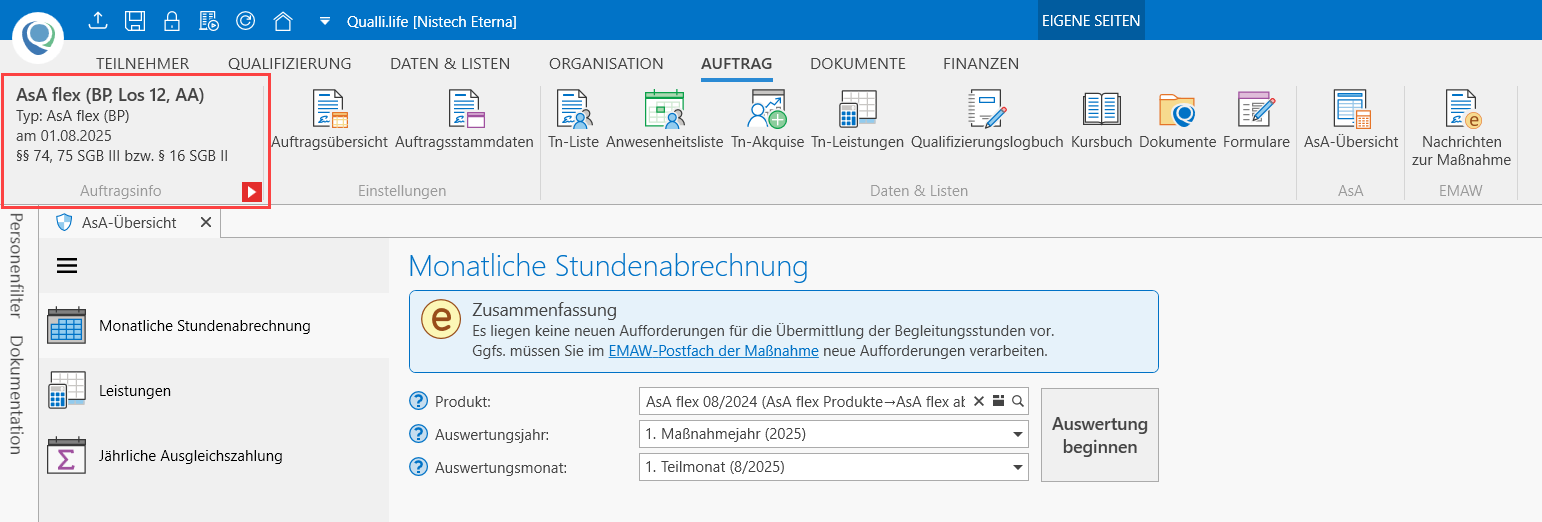
Task: Open the Kursbuch book icon
Action: point(1101,119)
